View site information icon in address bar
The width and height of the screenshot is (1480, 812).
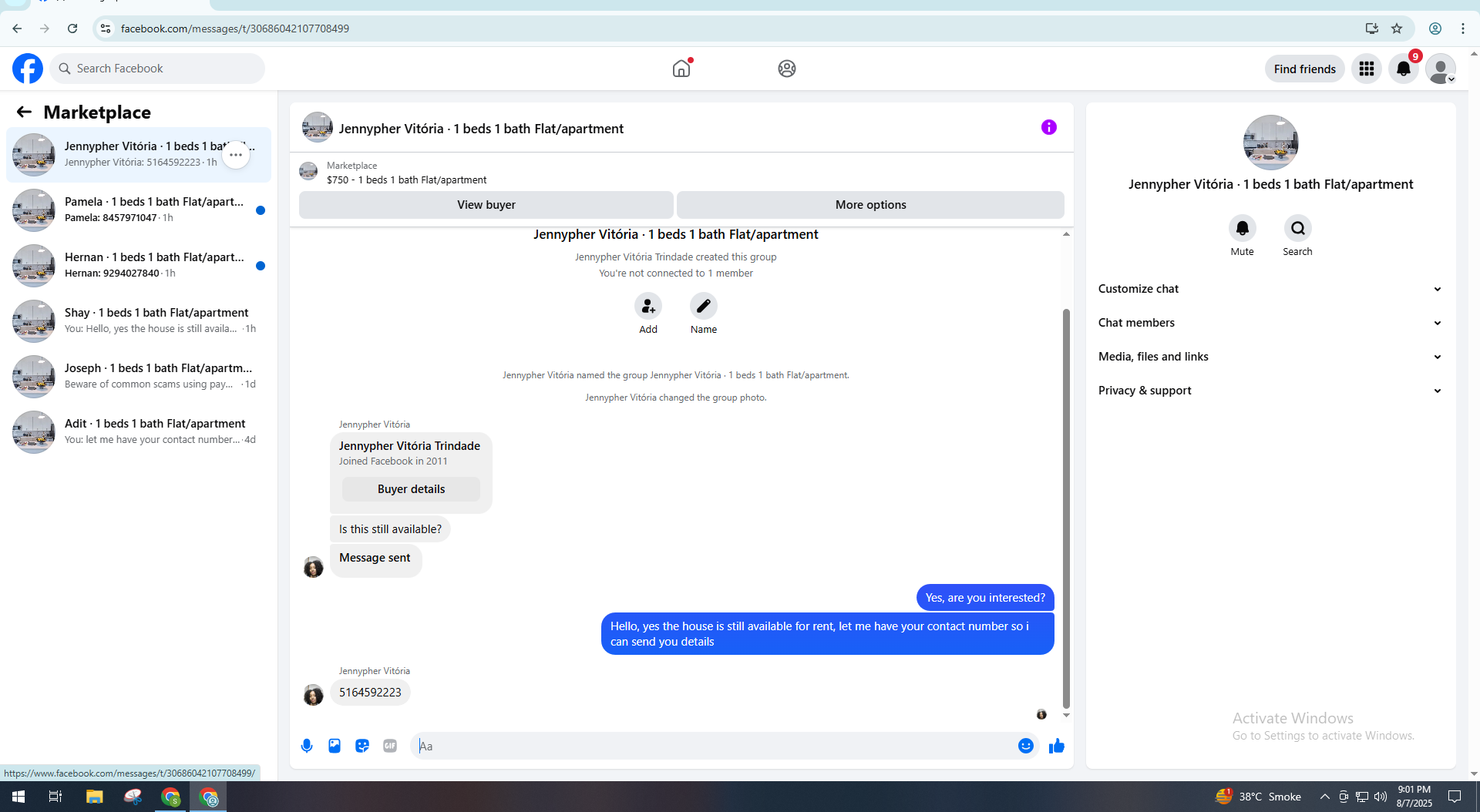[106, 29]
